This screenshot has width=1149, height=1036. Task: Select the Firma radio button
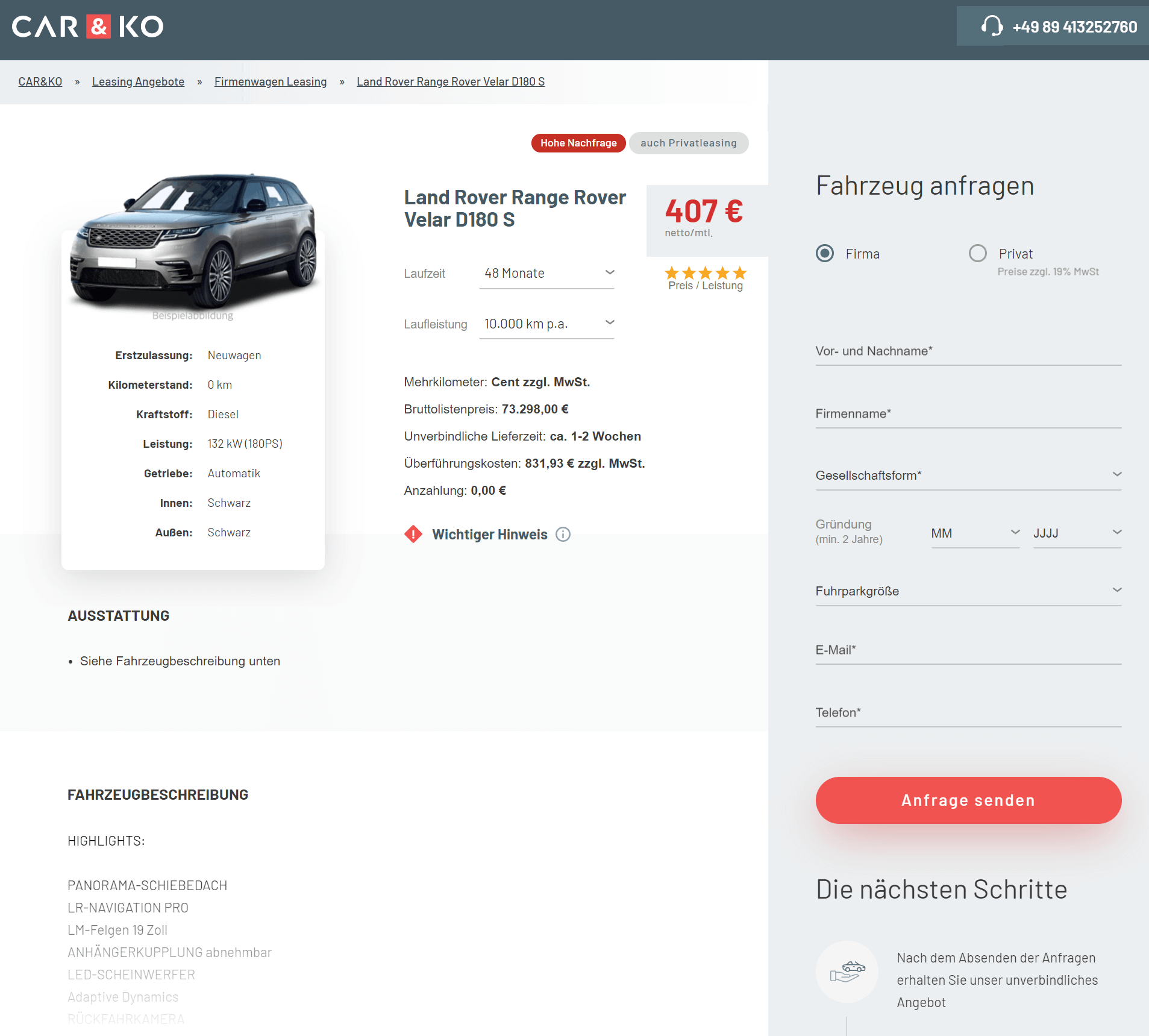pyautogui.click(x=825, y=253)
